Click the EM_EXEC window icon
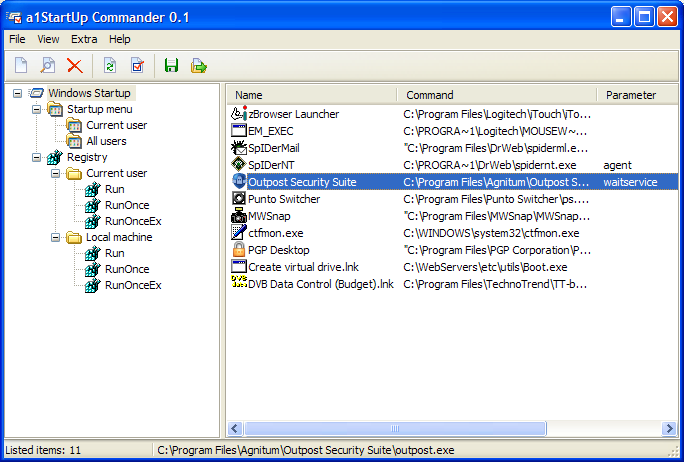The height and width of the screenshot is (462, 684). (x=239, y=130)
